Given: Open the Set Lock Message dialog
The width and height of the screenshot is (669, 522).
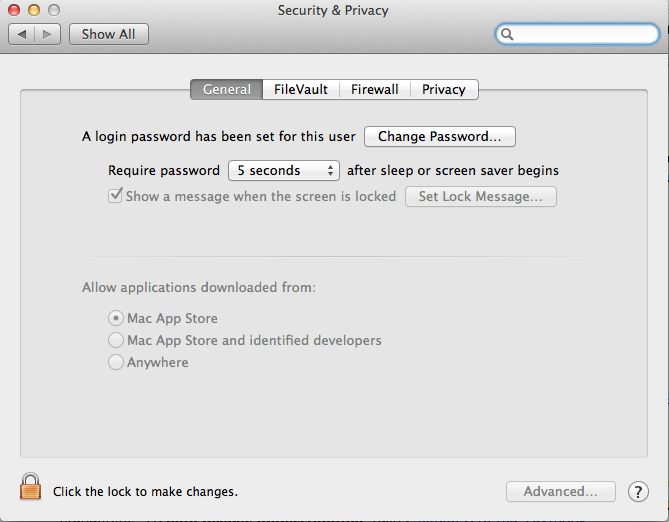Looking at the screenshot, I should (480, 196).
